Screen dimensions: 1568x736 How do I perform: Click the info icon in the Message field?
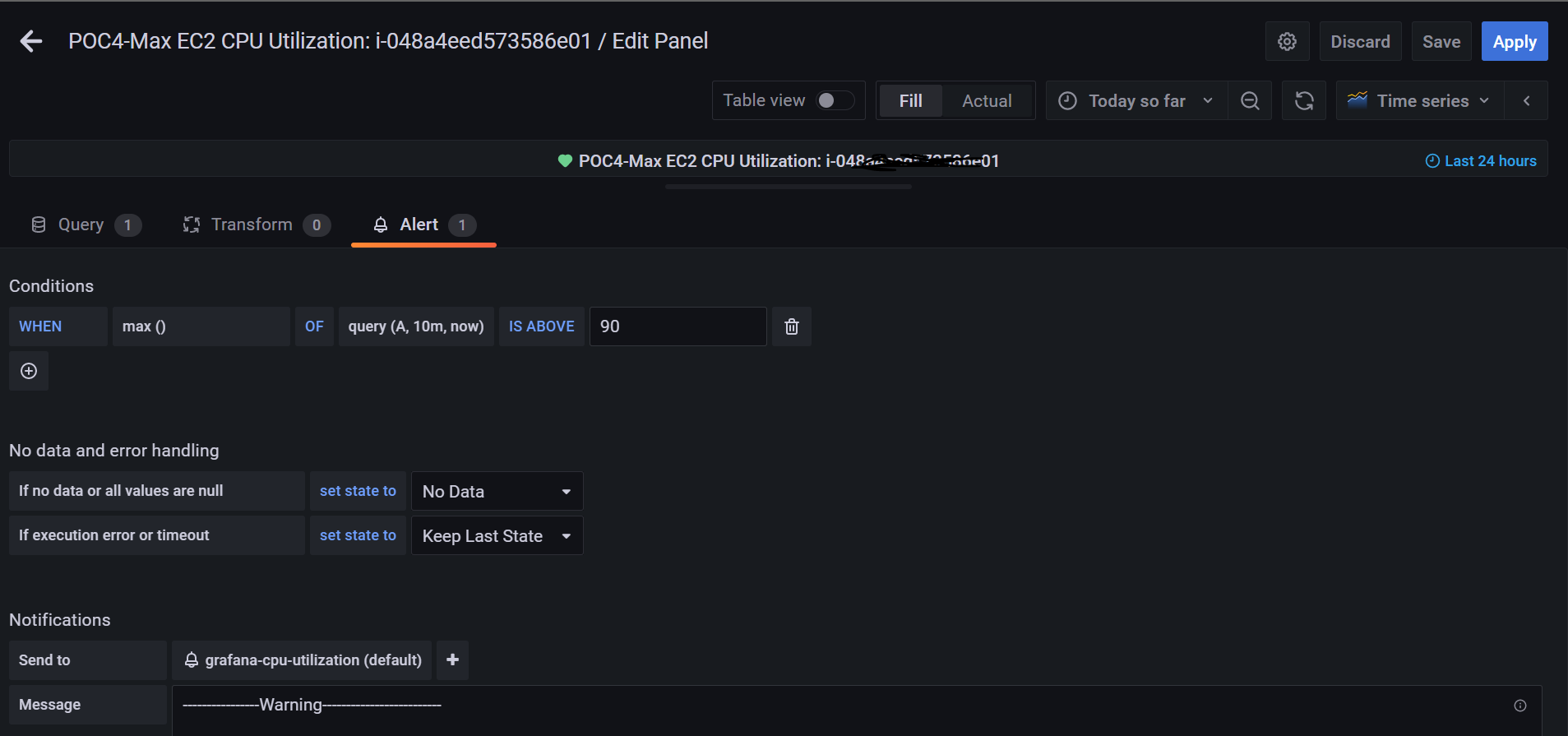click(x=1519, y=705)
